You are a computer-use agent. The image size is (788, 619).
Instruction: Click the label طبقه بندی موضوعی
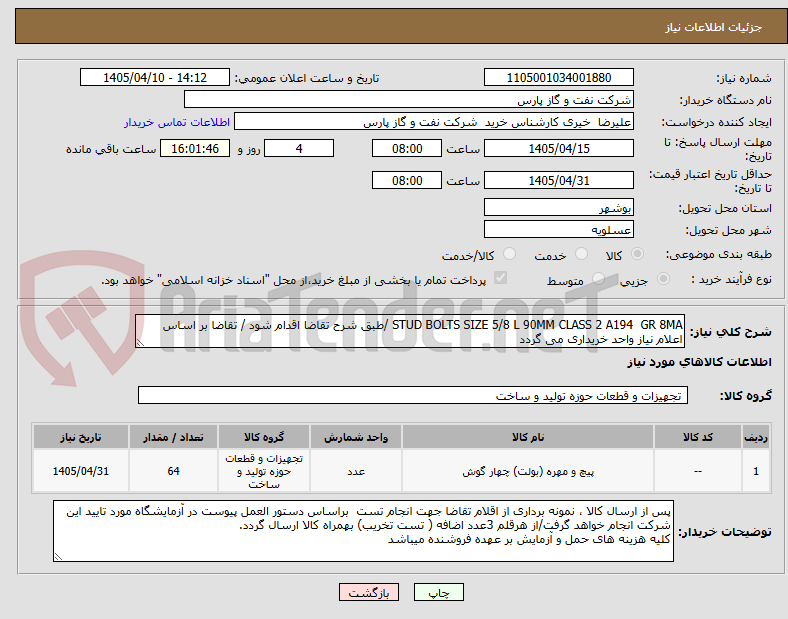pyautogui.click(x=719, y=254)
